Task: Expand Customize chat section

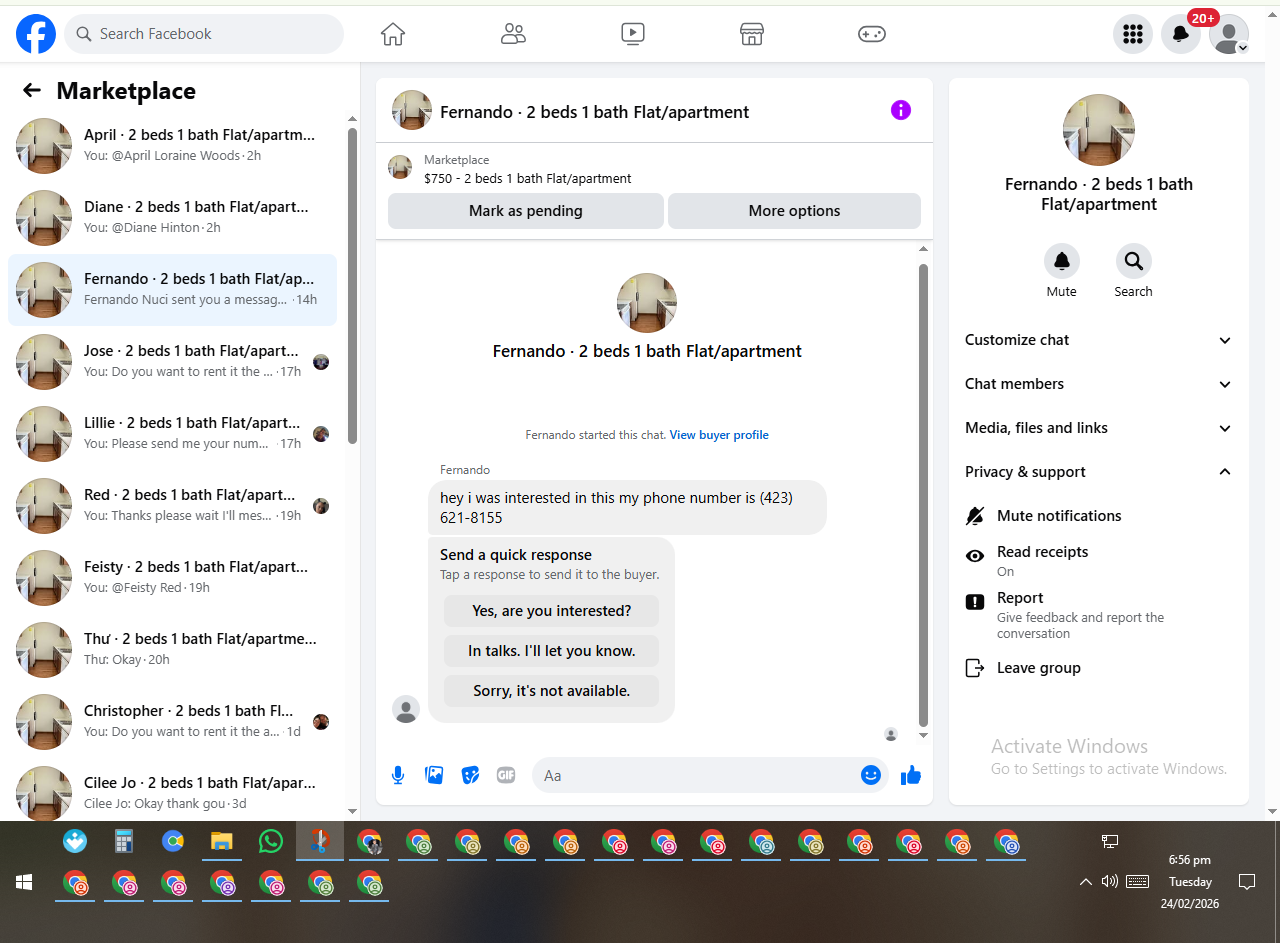Action: 1098,340
